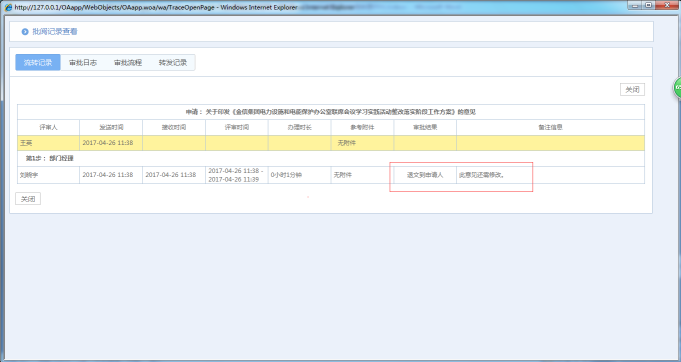Open the 审批日志 tab
This screenshot has height=362, width=681.
(83, 63)
